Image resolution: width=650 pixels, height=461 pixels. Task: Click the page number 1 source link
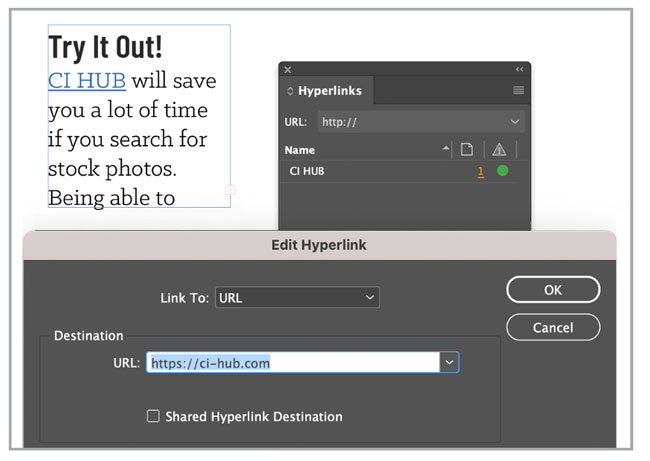pyautogui.click(x=480, y=171)
